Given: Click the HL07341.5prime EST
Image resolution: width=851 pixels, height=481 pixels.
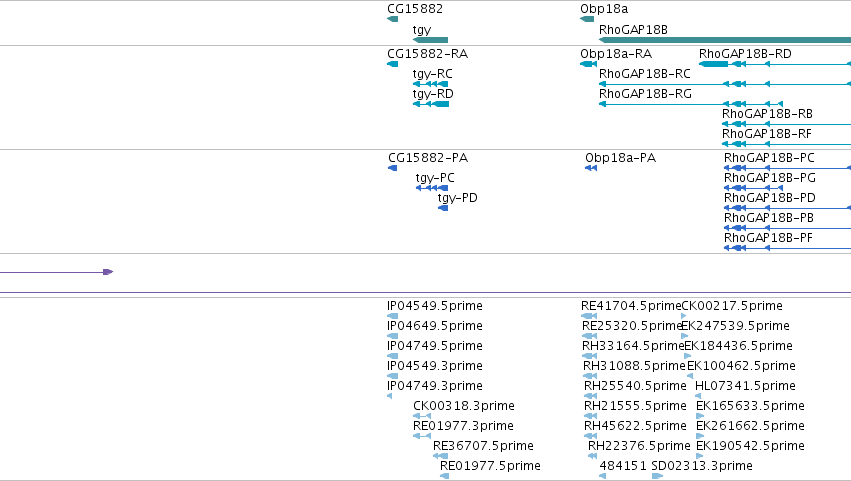Looking at the screenshot, I should click(x=698, y=396).
